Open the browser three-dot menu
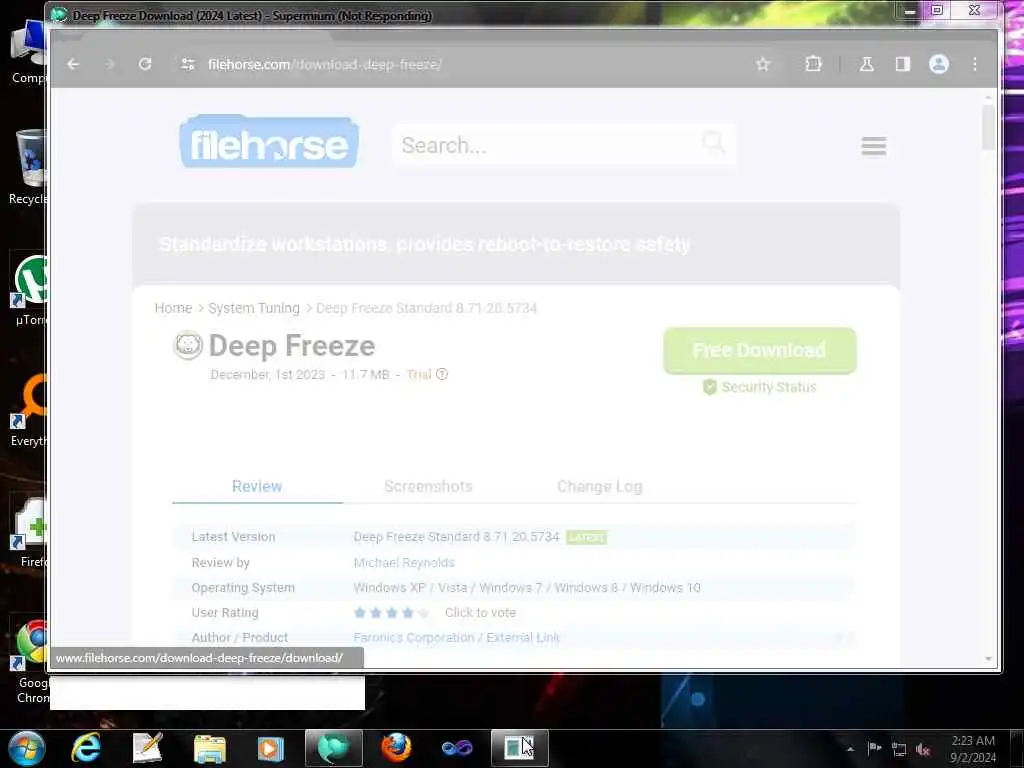Image resolution: width=1024 pixels, height=768 pixels. [975, 64]
